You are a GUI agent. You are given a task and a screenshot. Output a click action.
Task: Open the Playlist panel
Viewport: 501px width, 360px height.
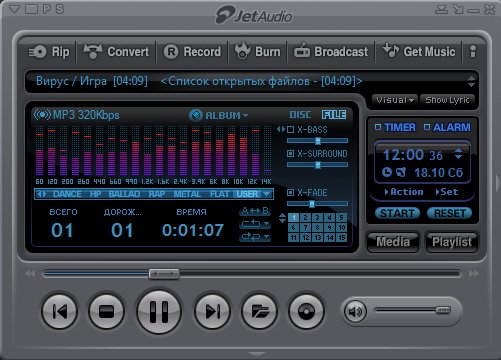452,242
